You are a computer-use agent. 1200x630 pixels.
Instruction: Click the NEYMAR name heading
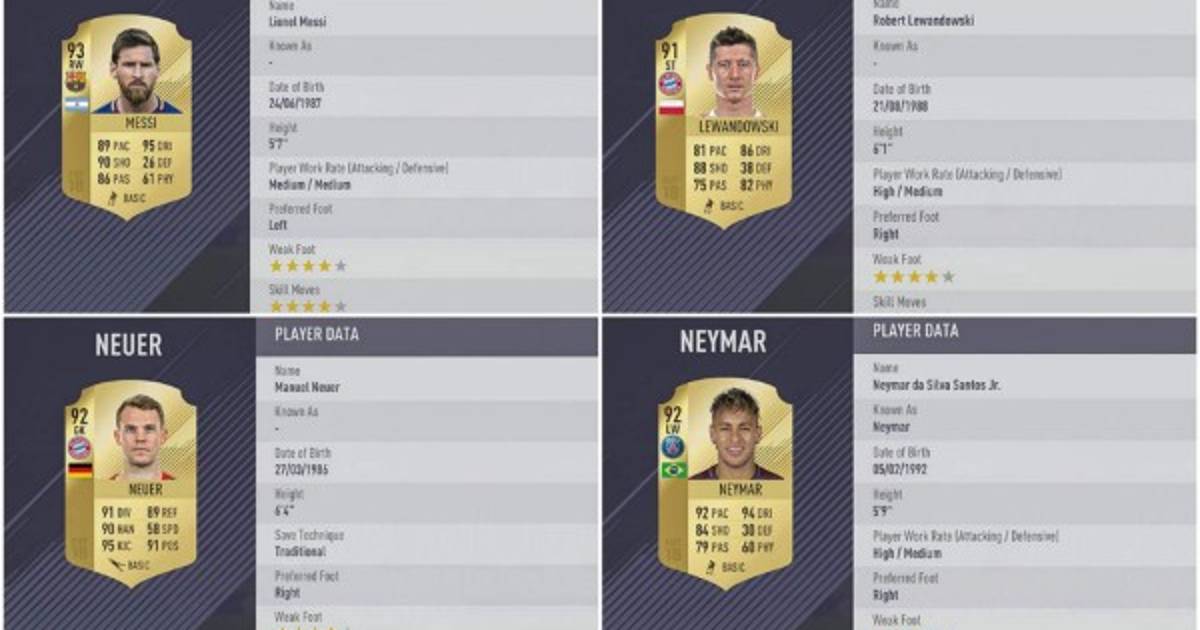click(x=723, y=341)
